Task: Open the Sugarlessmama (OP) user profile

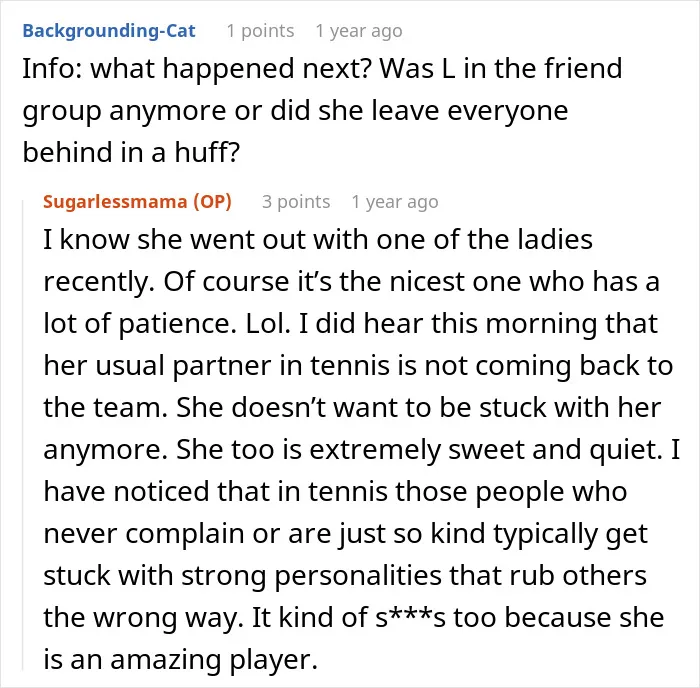Action: 137,202
